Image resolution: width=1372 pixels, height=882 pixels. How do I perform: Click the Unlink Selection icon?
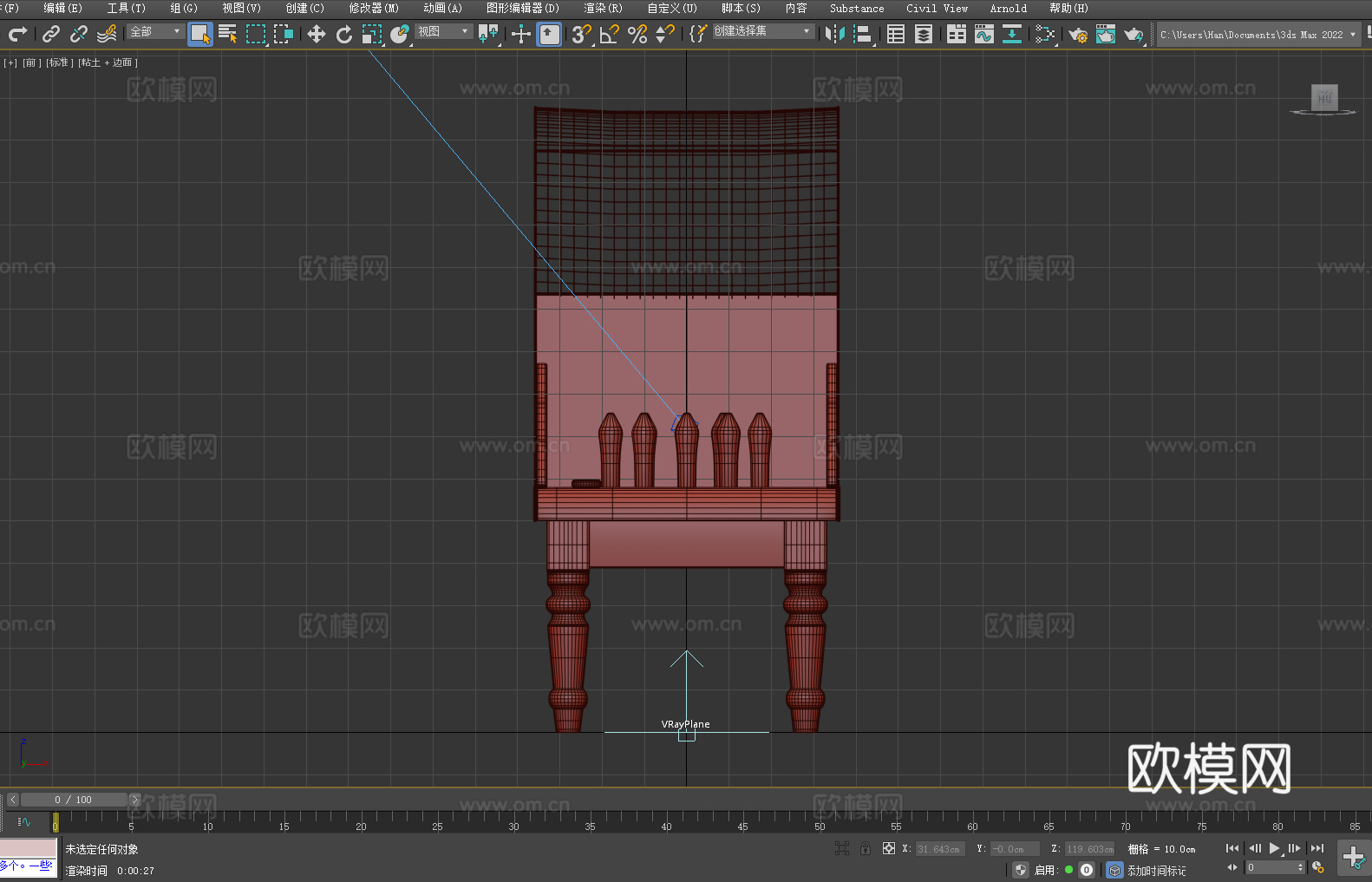click(79, 34)
